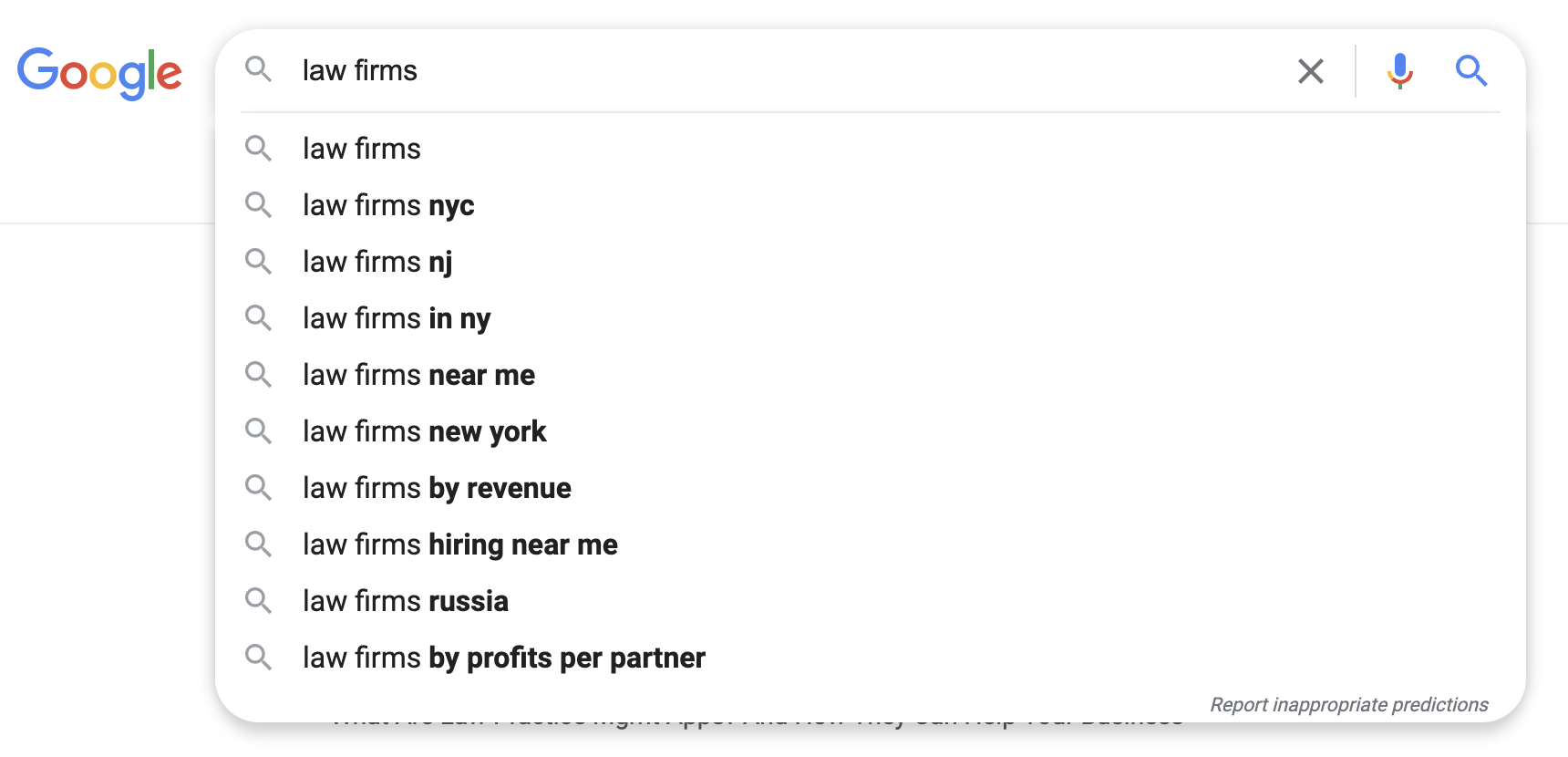Select 'law firms in ny' suggestion

point(397,318)
